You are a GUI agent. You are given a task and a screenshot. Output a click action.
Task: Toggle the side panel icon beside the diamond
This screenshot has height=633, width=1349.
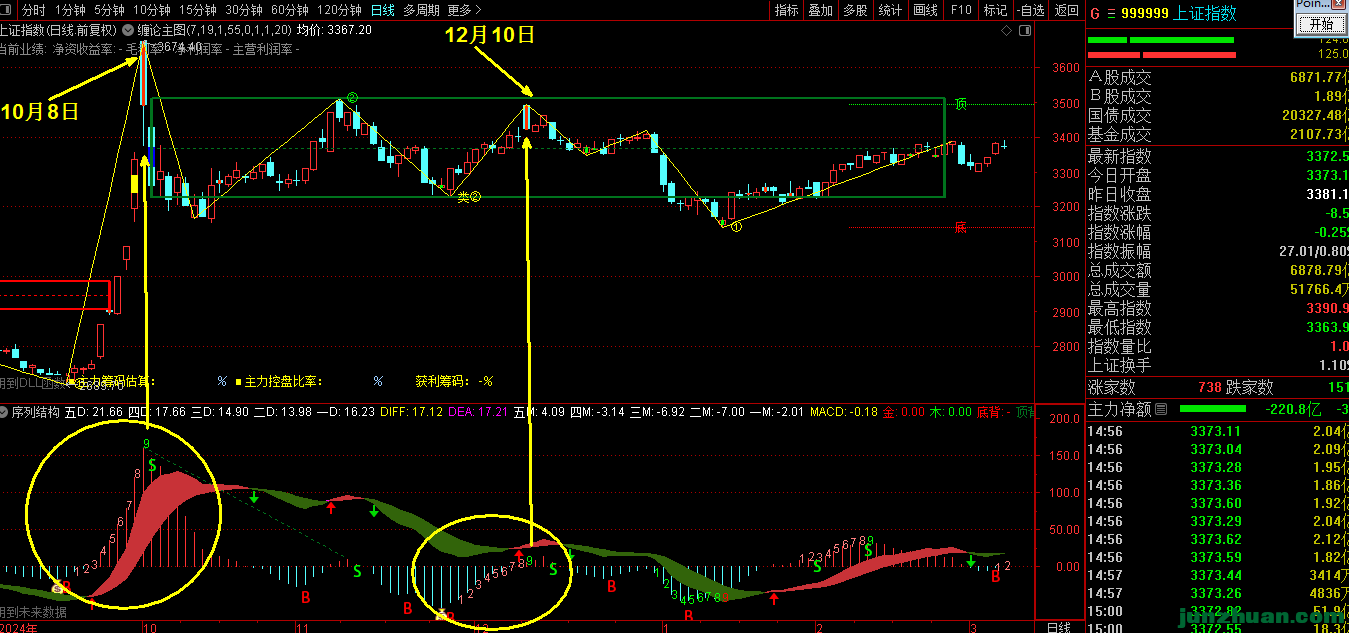(x=1024, y=31)
